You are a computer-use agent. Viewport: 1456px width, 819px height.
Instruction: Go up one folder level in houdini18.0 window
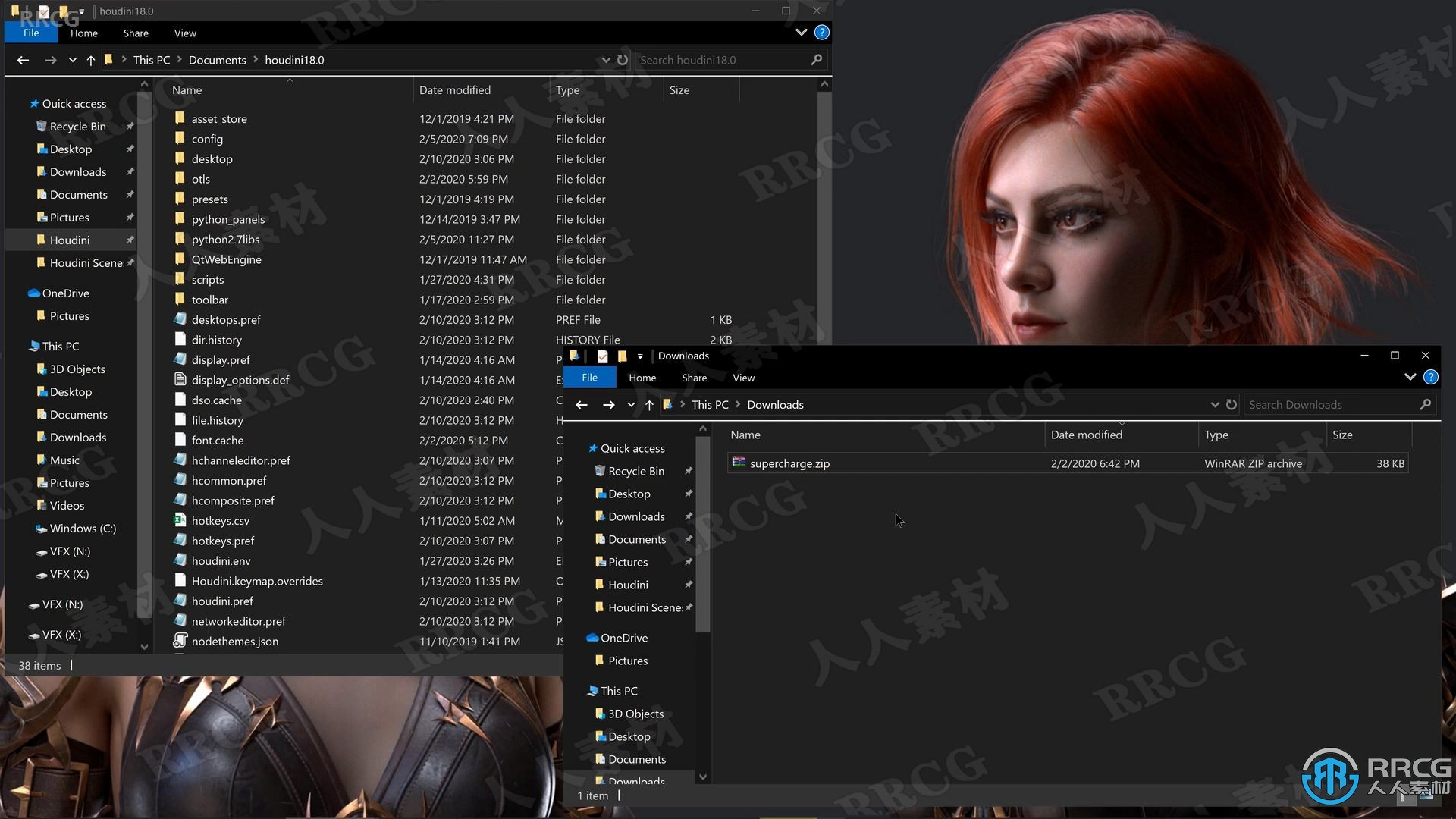(x=90, y=60)
